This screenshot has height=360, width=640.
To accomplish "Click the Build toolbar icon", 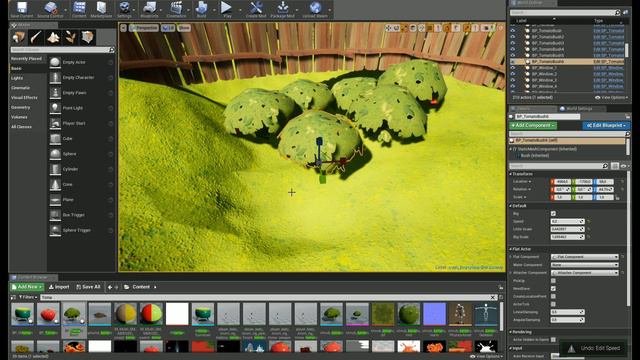I will [x=202, y=8].
